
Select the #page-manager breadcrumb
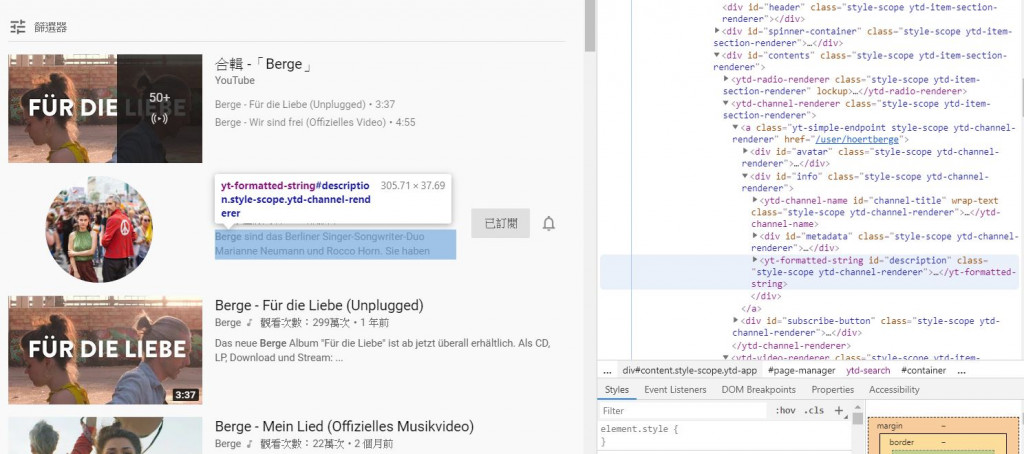click(801, 370)
